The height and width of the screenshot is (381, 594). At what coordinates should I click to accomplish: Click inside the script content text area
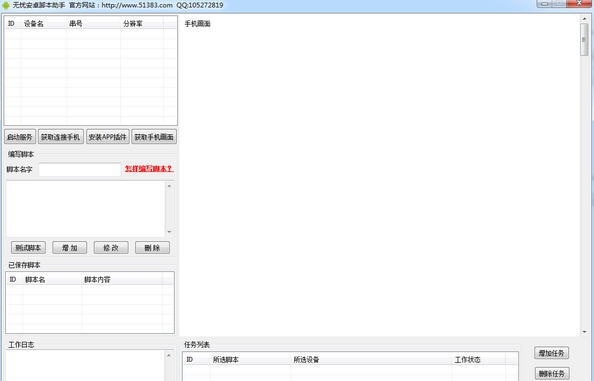point(85,209)
